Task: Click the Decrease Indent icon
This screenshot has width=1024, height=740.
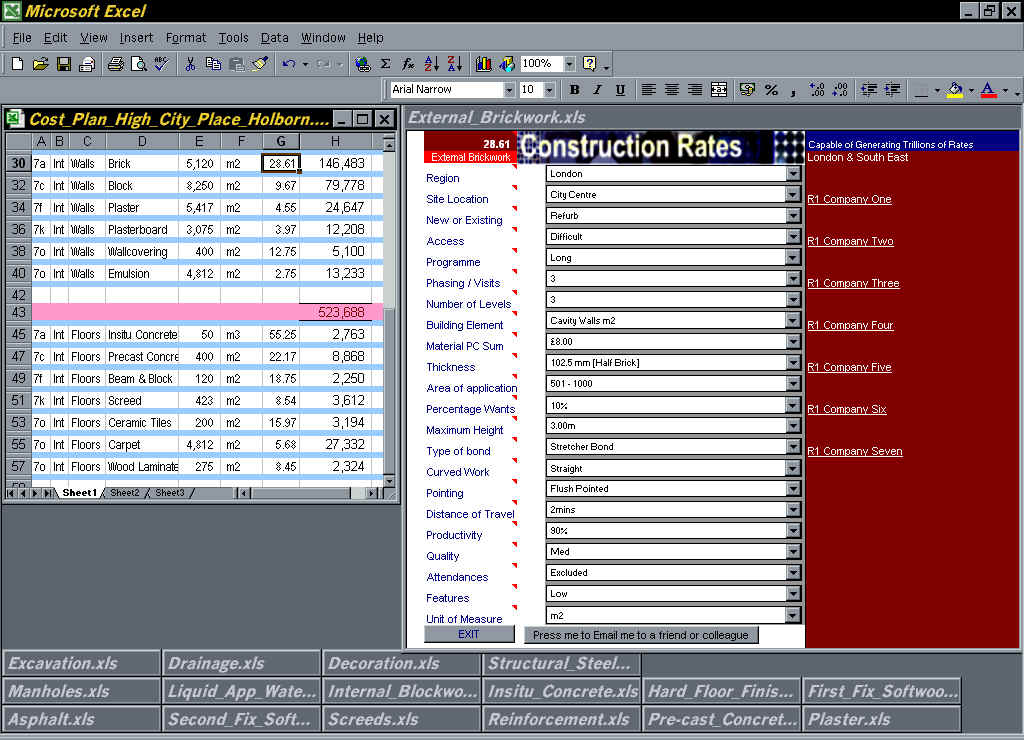Action: [x=869, y=89]
